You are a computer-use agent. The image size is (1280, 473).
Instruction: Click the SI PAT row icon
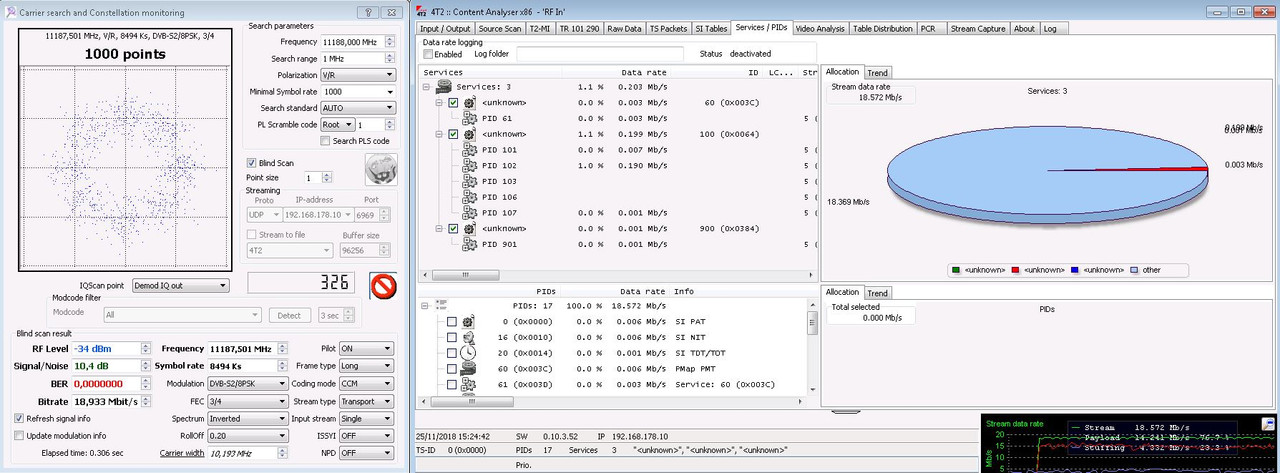(468, 322)
